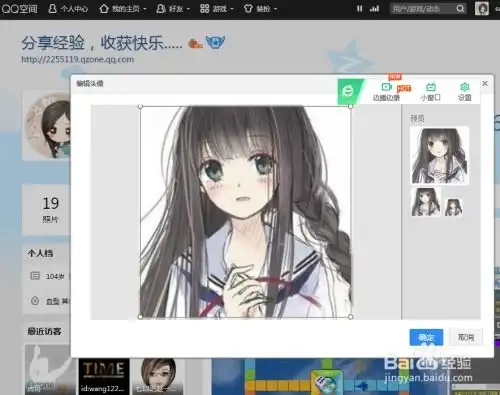Click the house icon beside 我的主页

[x=104, y=9]
